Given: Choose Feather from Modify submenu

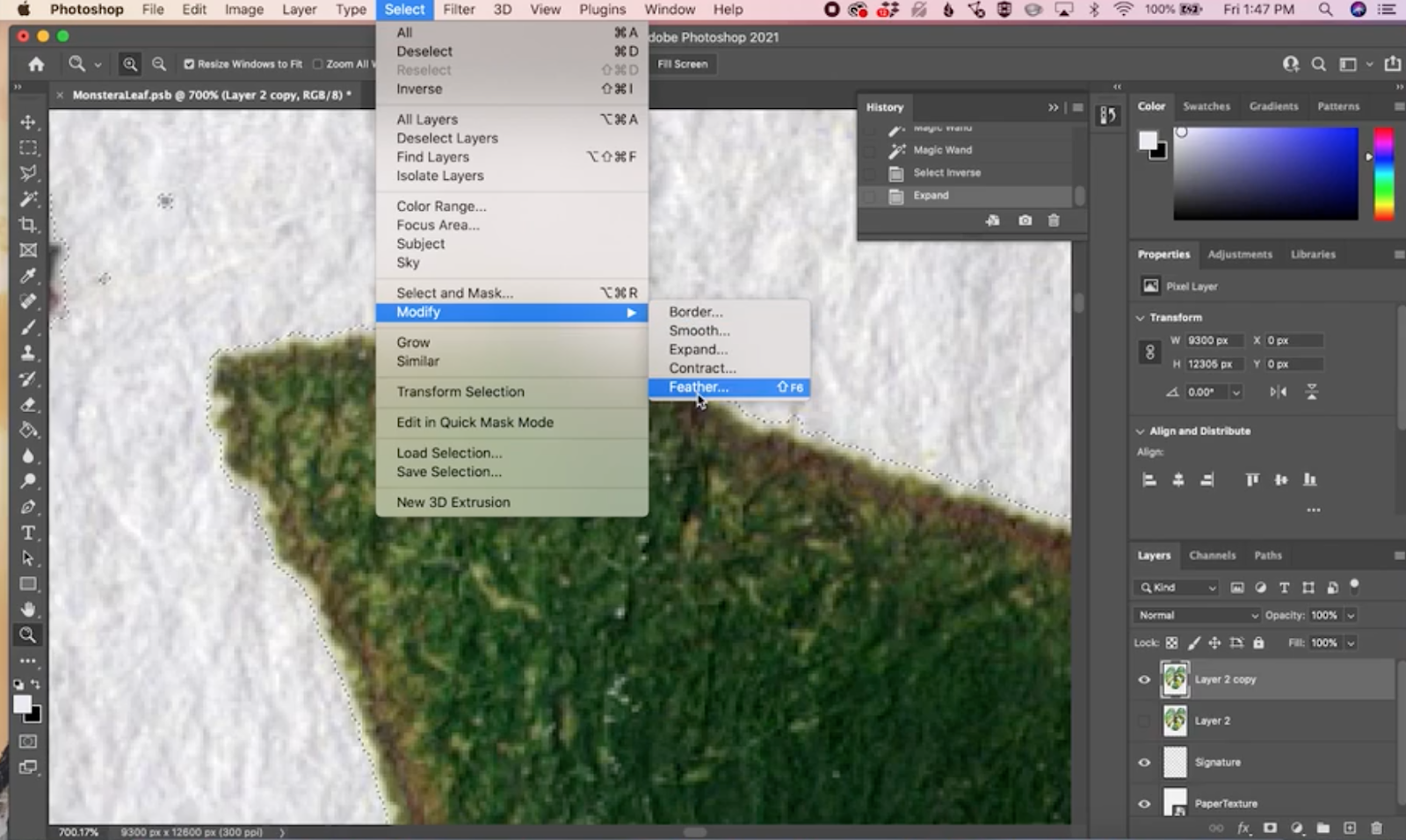Looking at the screenshot, I should tap(729, 387).
